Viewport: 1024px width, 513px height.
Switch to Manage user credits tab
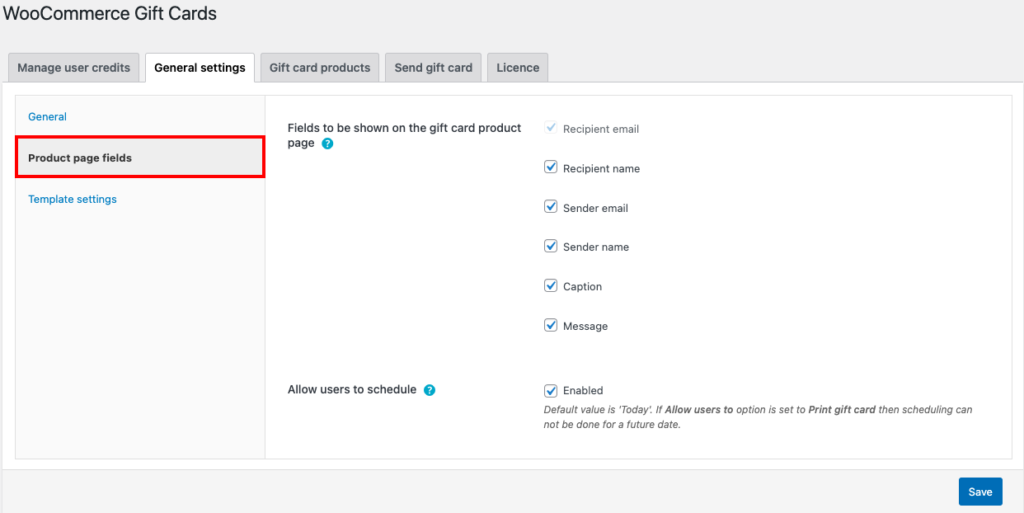[74, 68]
